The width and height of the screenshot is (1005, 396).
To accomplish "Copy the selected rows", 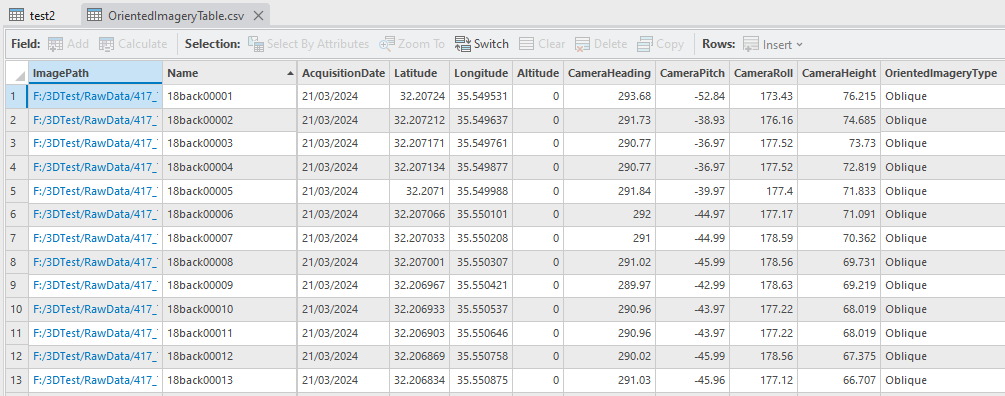I will [660, 44].
